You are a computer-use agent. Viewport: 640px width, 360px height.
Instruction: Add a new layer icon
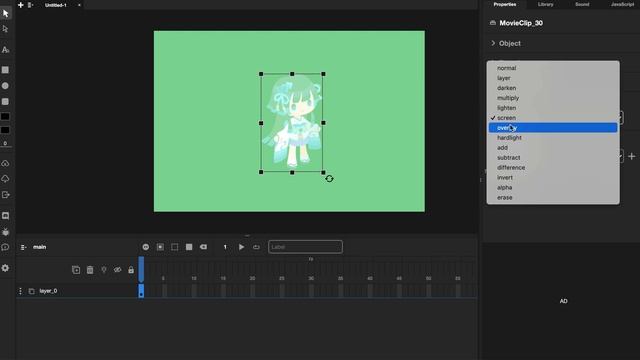point(76,270)
